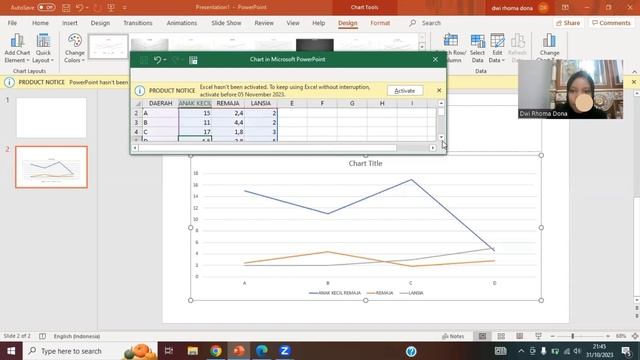
Task: Switch to Slide Sorter view icon
Action: (501, 336)
